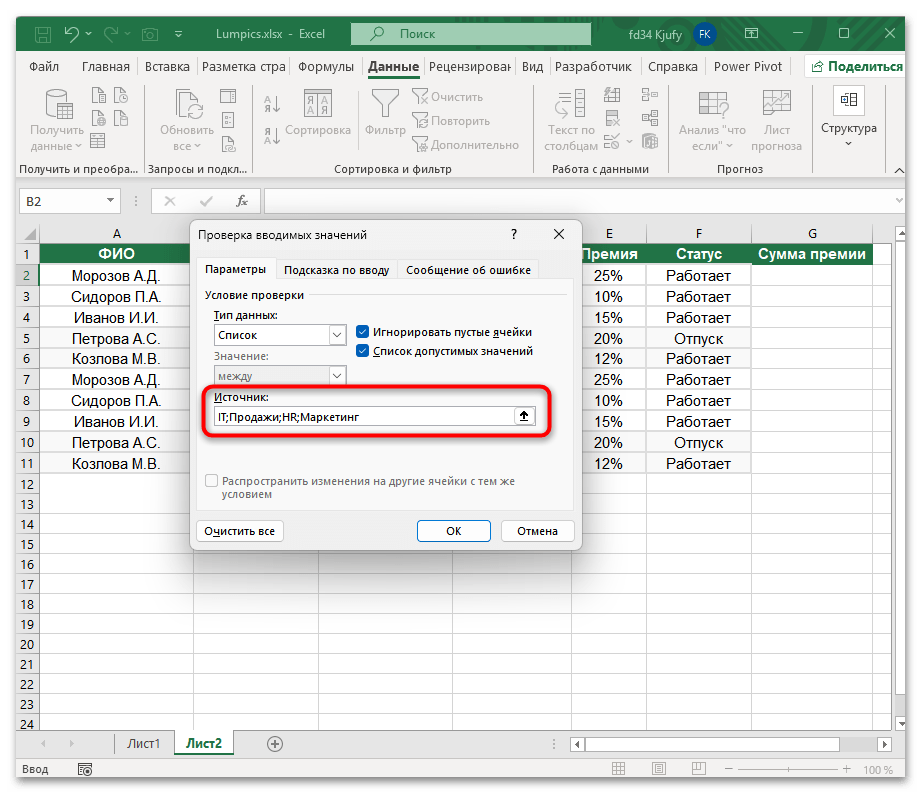Tick the Распространить изменения на другие ячейки checkbox
The image size is (921, 793).
pyautogui.click(x=211, y=481)
